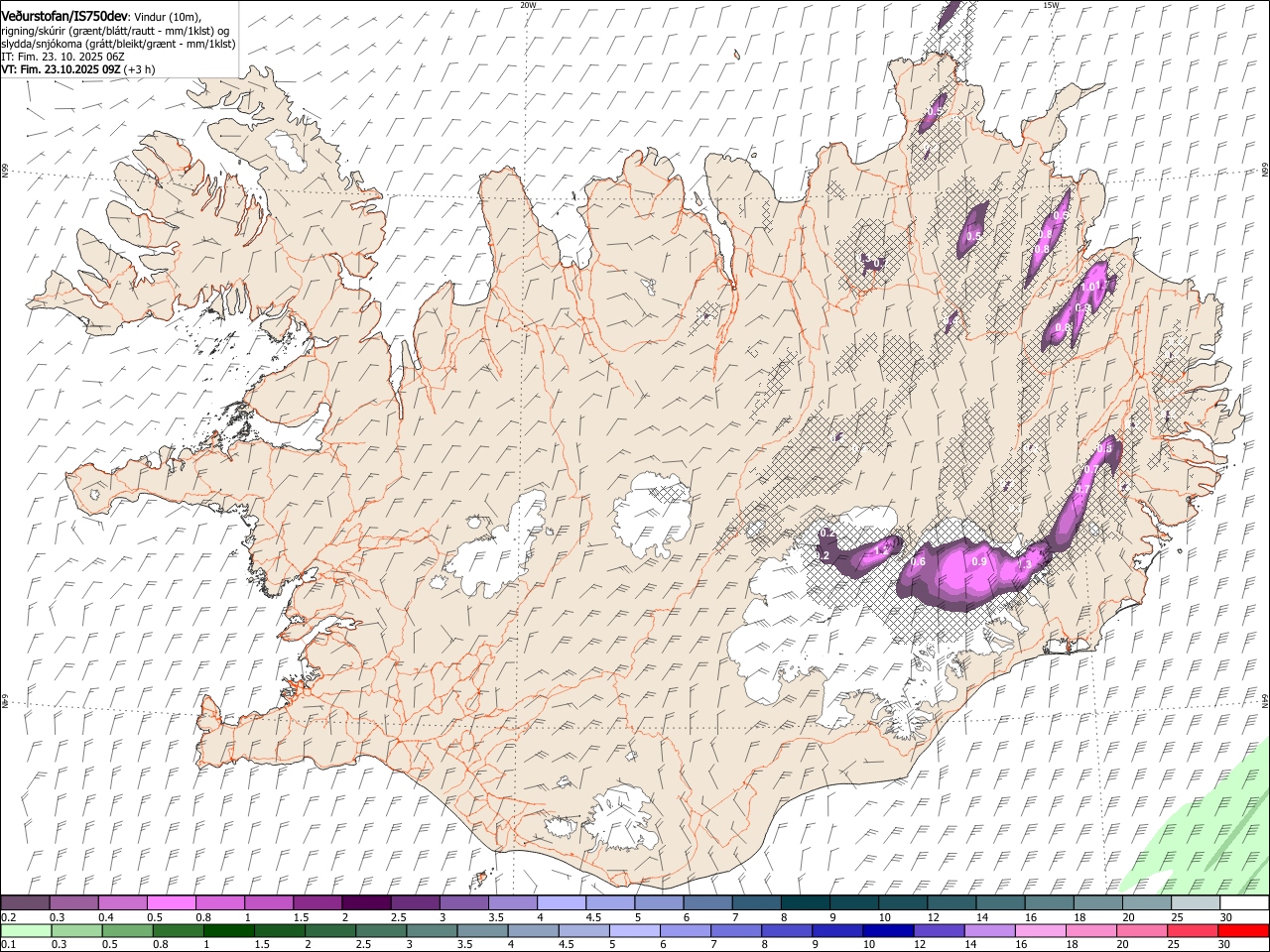Select the top-scale swatch between 8 and 9
The width and height of the screenshot is (1270, 952).
[806, 903]
